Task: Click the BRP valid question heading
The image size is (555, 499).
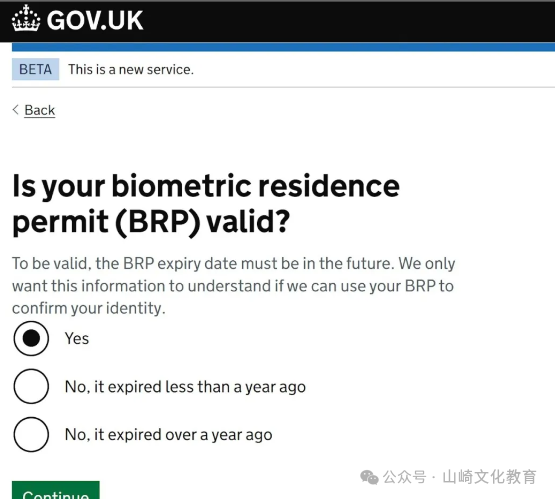Action: pos(206,204)
